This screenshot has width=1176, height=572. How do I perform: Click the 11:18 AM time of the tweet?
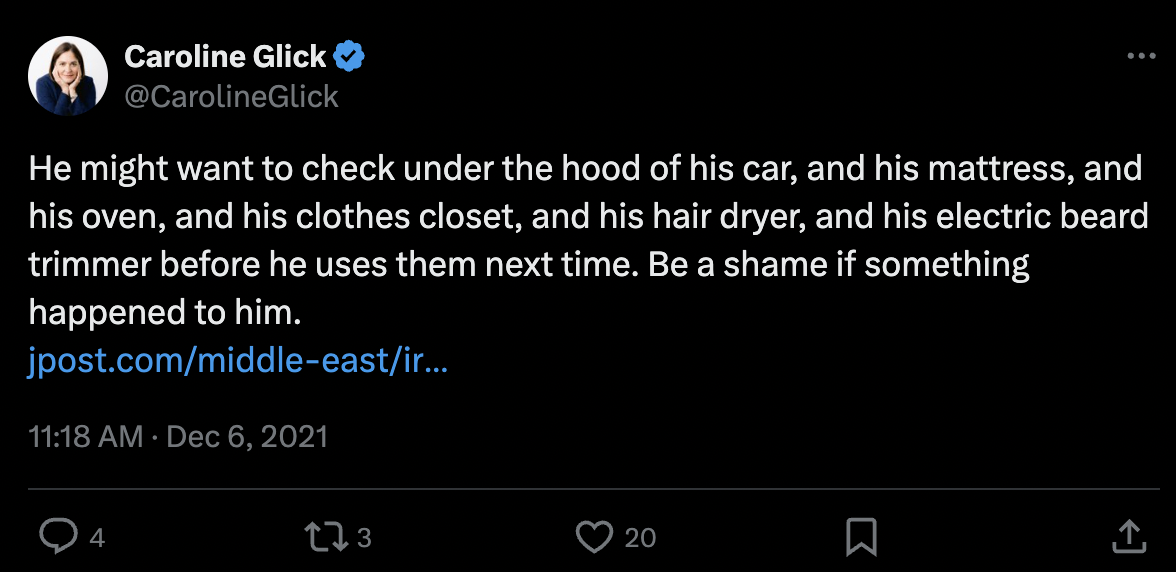point(86,437)
